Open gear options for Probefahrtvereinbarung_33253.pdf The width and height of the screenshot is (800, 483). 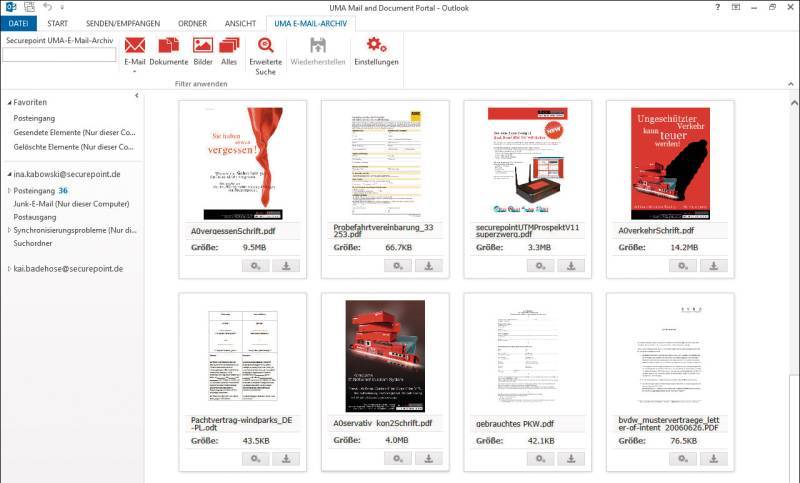pos(398,266)
